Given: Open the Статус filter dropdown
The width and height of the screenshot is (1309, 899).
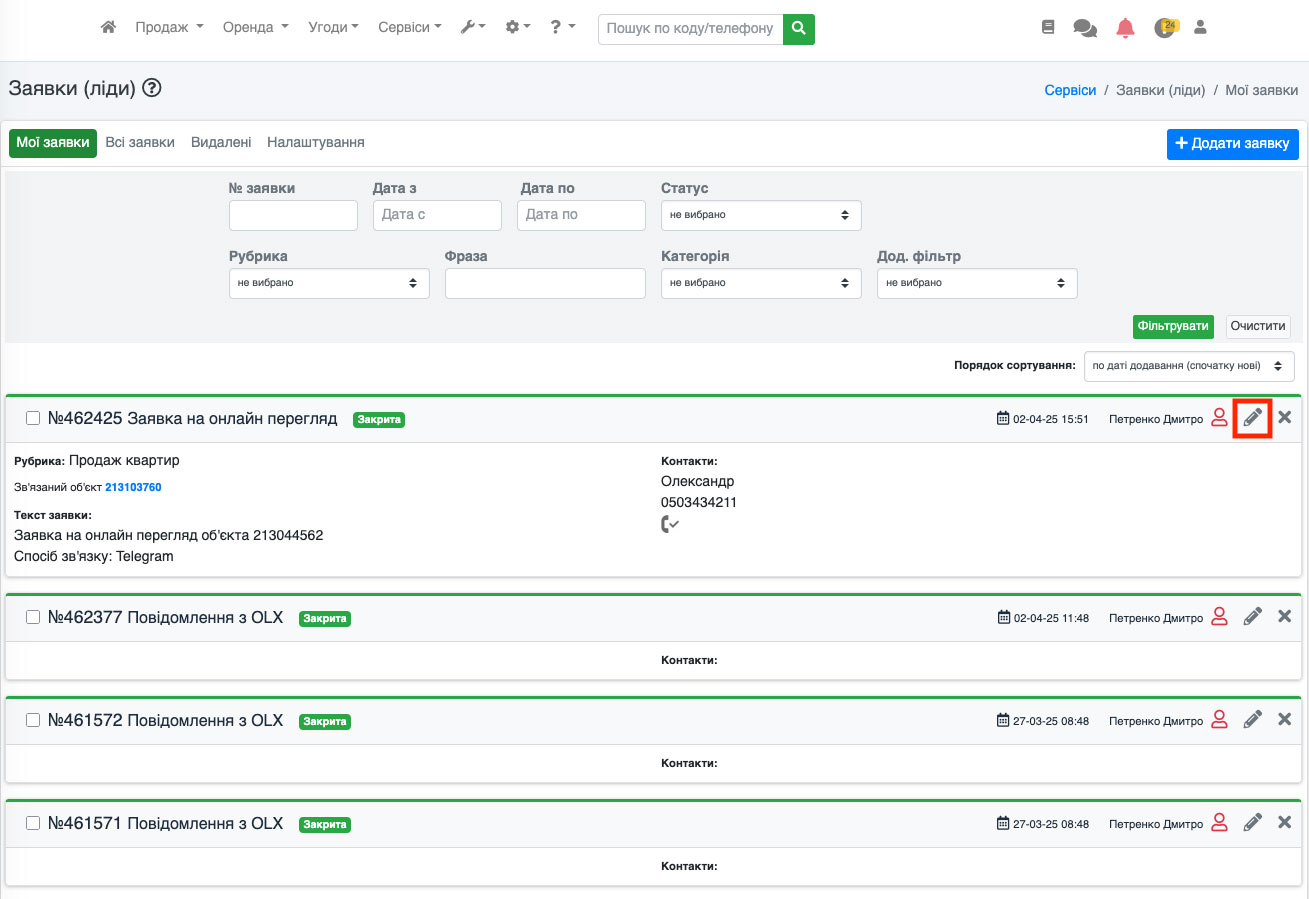Looking at the screenshot, I should pyautogui.click(x=760, y=215).
